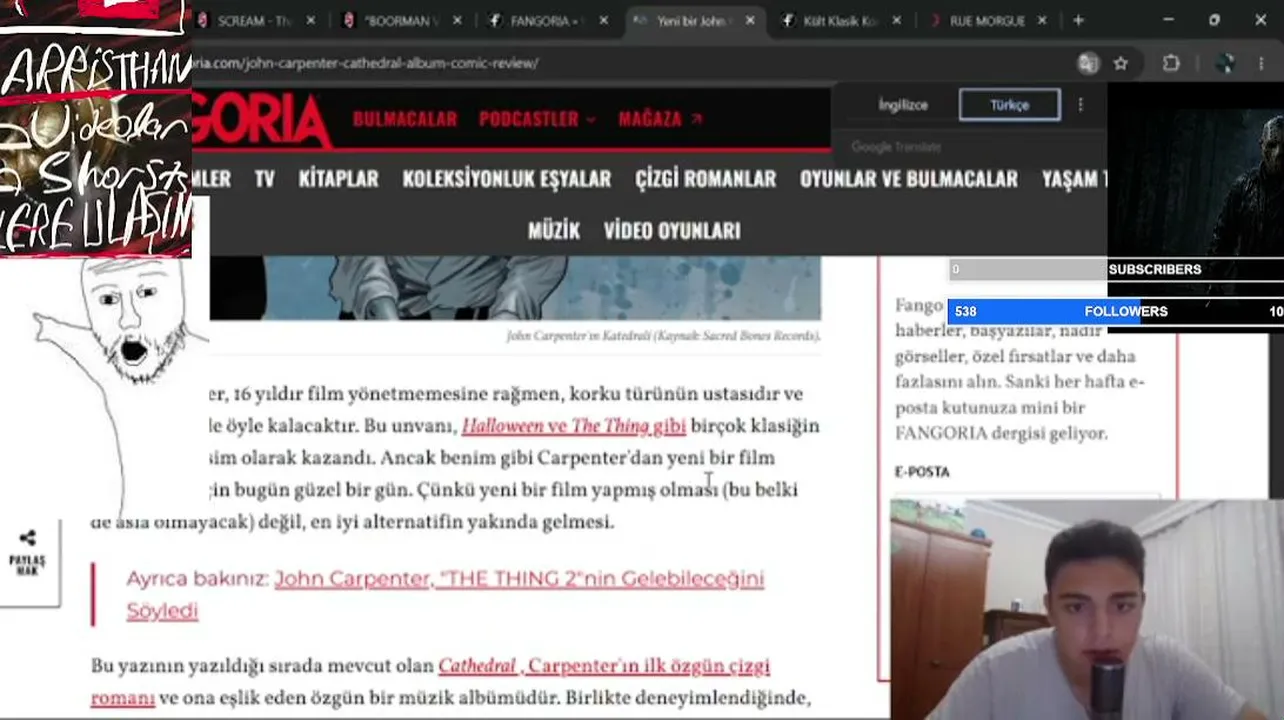1284x720 pixels.
Task: Bookmark this page with the star icon
Action: (x=1121, y=63)
